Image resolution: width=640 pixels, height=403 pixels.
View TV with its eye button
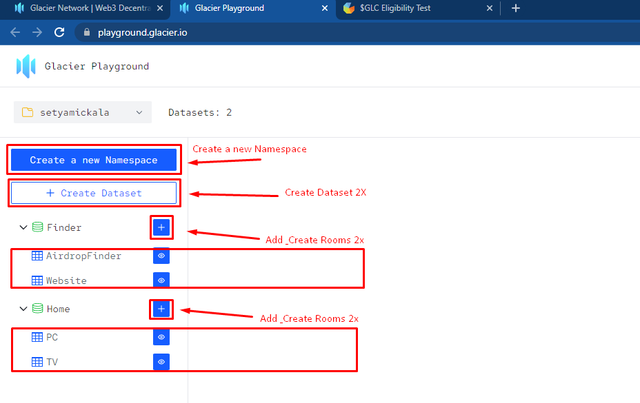(x=161, y=362)
